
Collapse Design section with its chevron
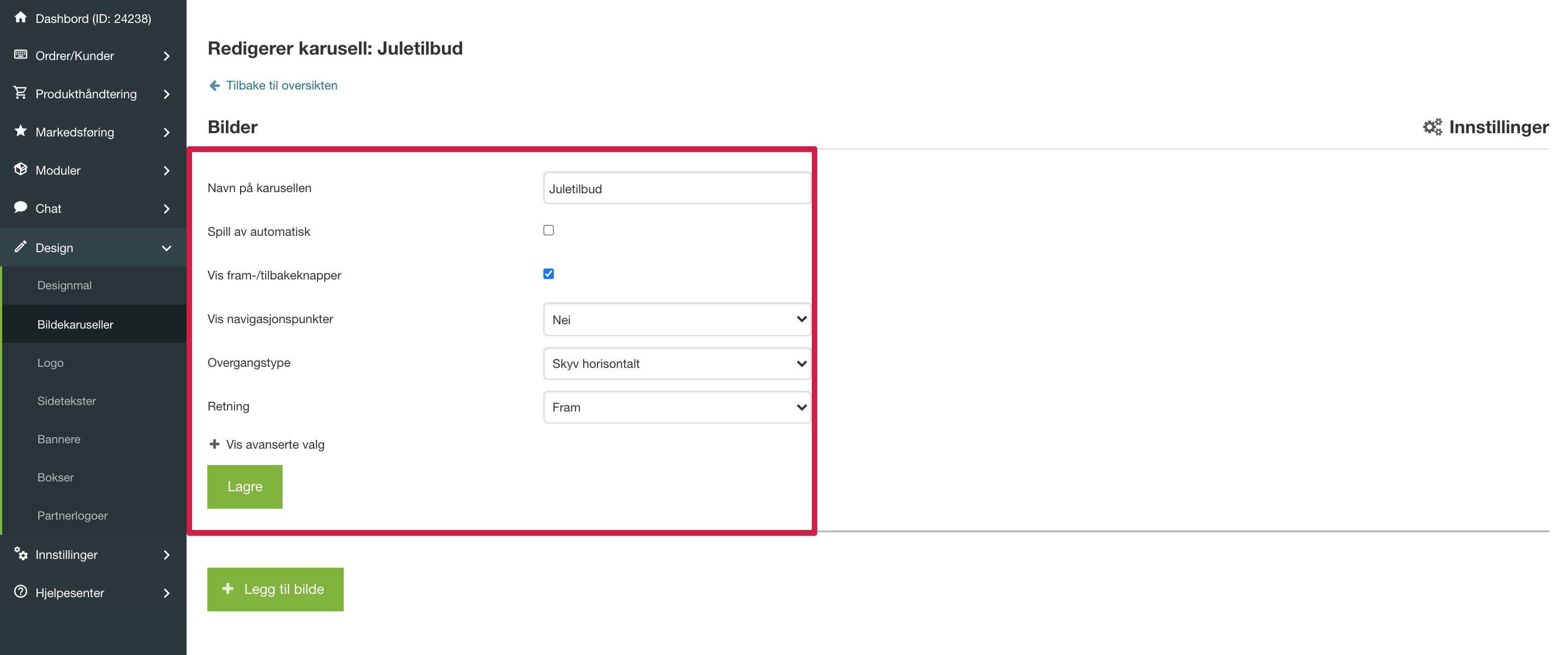coord(167,248)
